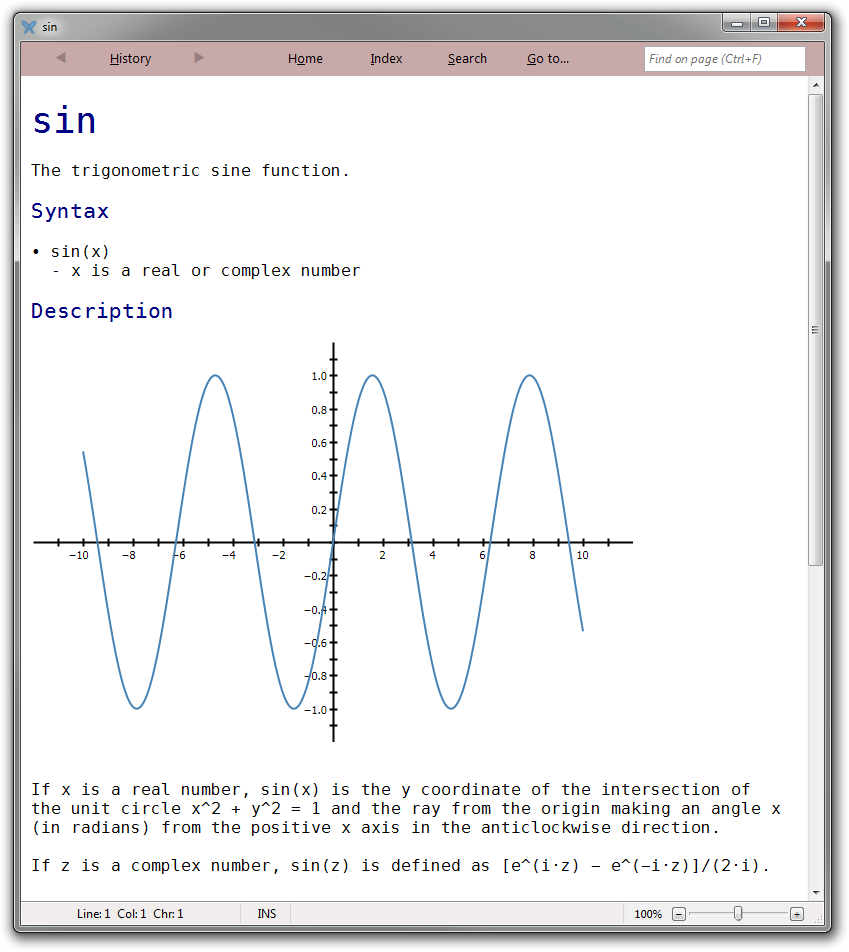This screenshot has height=952, width=849.
Task: Open the Search page in the toolbar
Action: click(x=467, y=59)
